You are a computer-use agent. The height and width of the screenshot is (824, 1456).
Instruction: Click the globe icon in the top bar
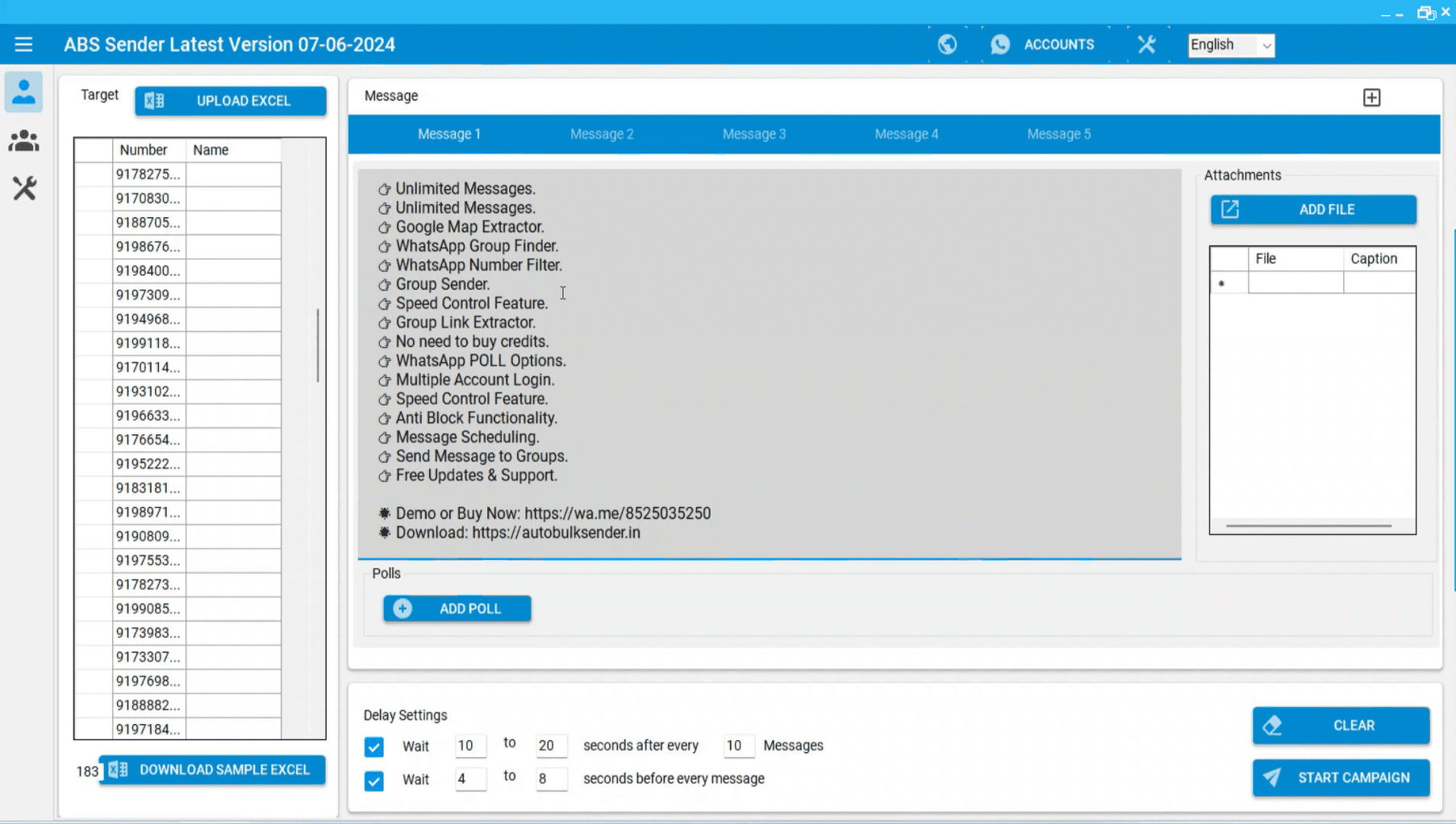coord(947,44)
